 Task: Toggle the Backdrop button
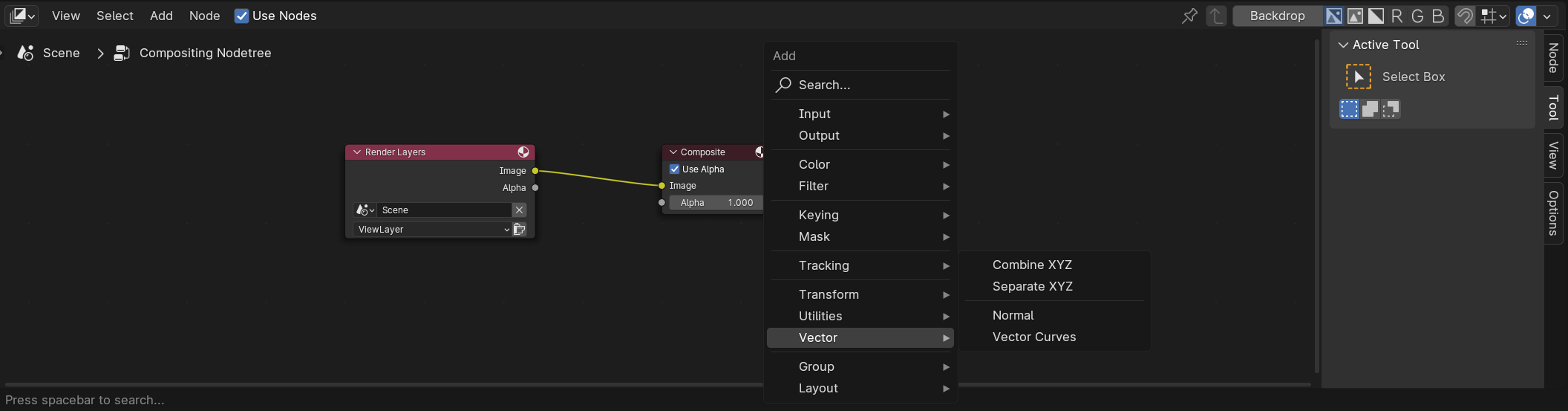(1277, 16)
